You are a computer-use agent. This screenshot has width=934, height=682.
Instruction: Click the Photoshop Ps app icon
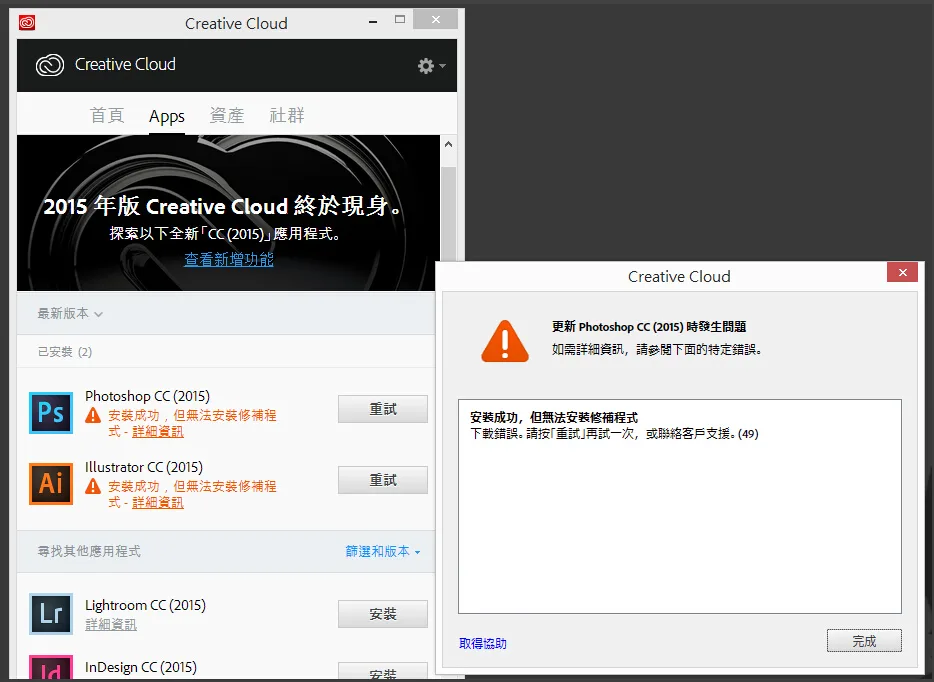51,412
